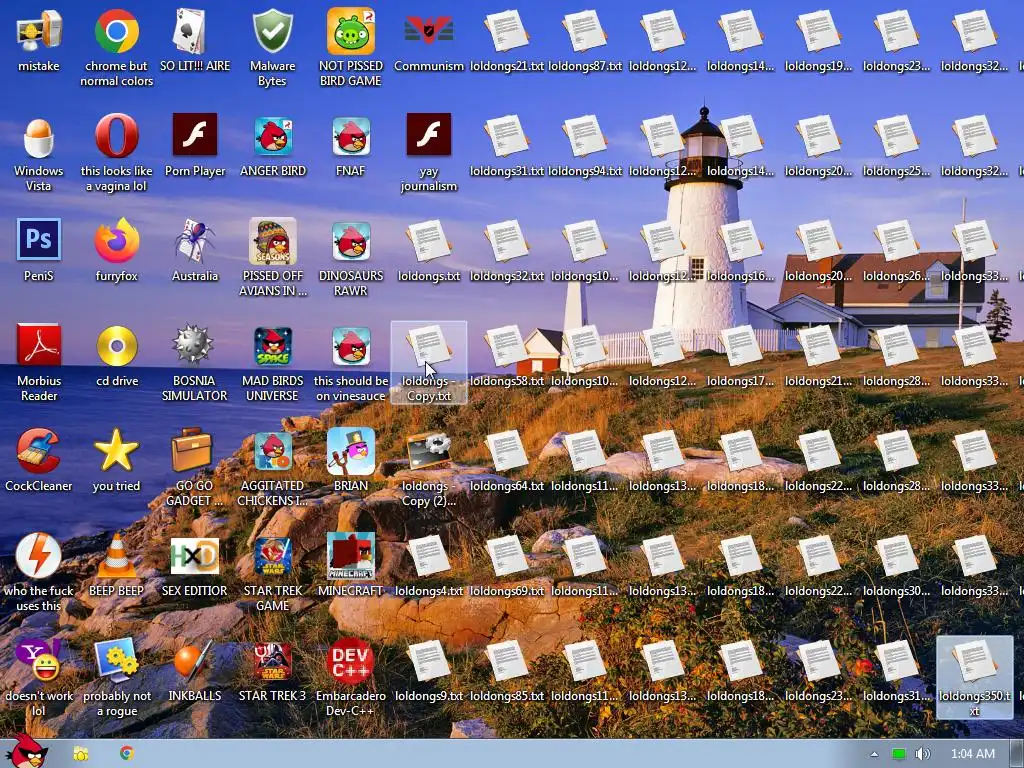Open the red Opera 'O' icon
Viewport: 1024px width, 768px height.
pos(116,135)
